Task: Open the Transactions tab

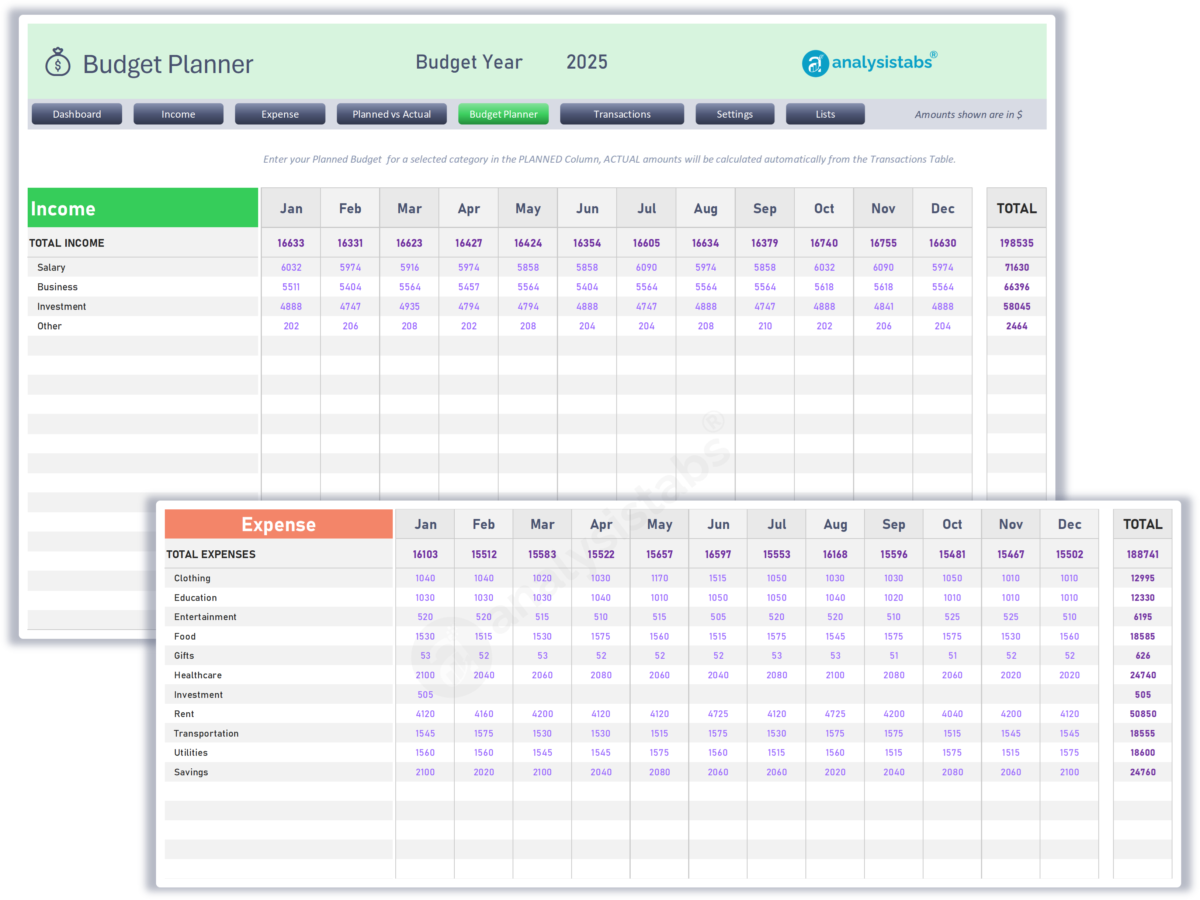Action: (621, 113)
